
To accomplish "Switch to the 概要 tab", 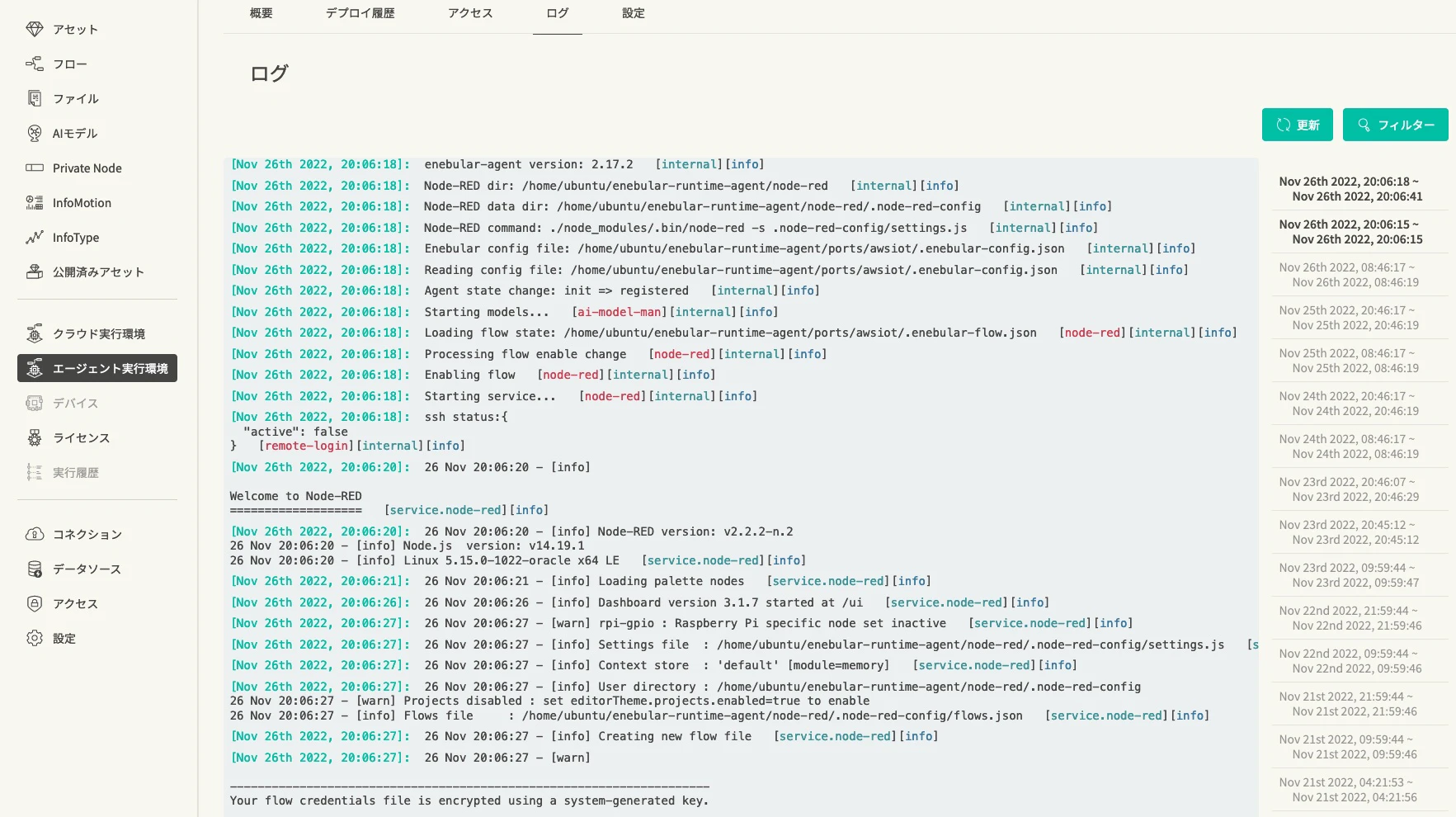I will [262, 13].
